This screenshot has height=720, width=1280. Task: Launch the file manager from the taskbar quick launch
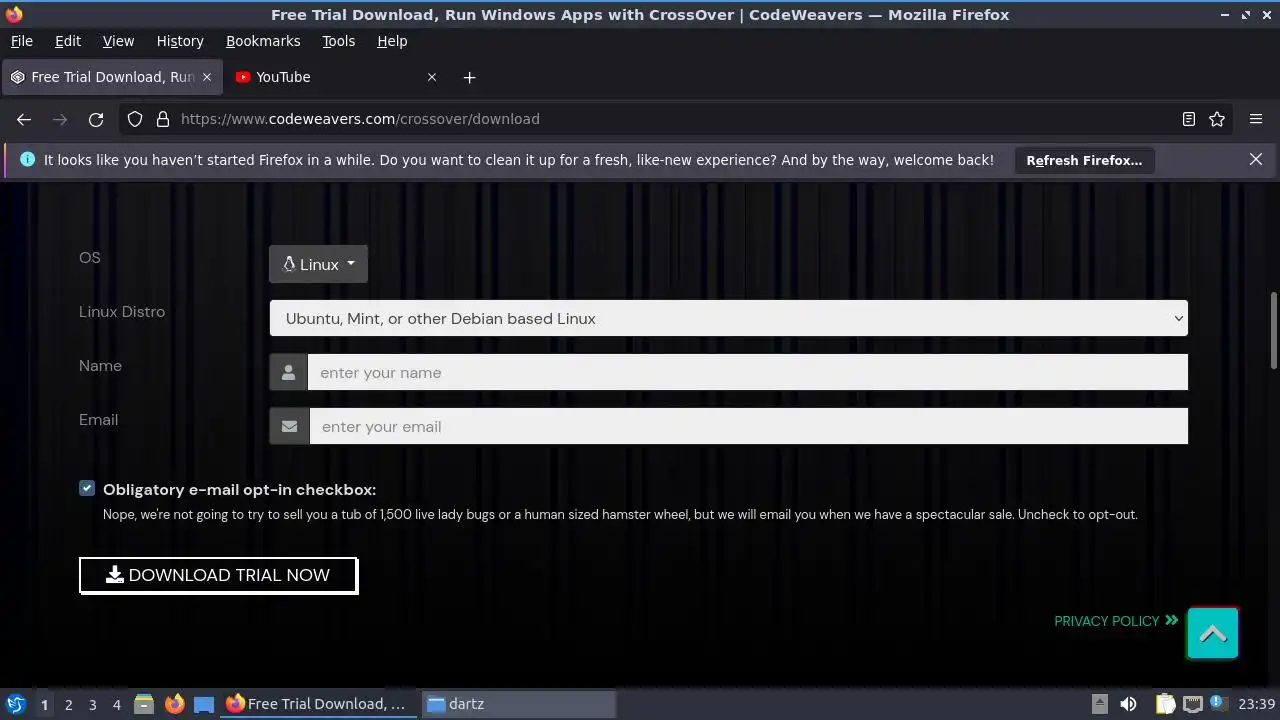143,704
